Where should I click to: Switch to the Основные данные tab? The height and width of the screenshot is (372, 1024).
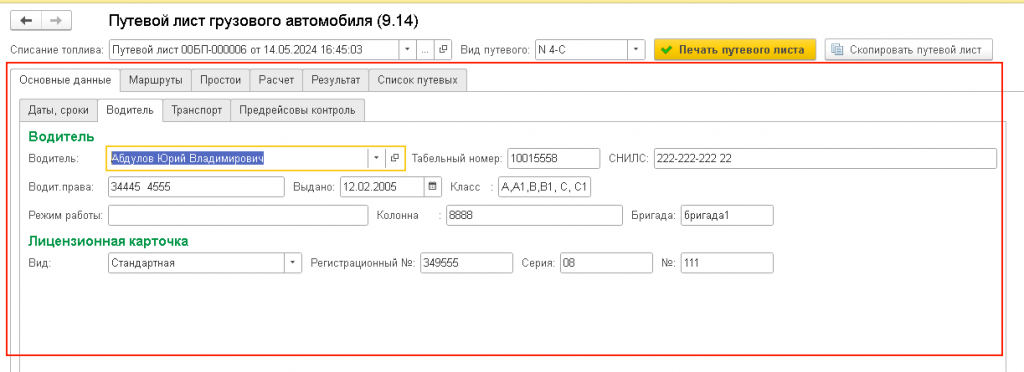click(65, 80)
